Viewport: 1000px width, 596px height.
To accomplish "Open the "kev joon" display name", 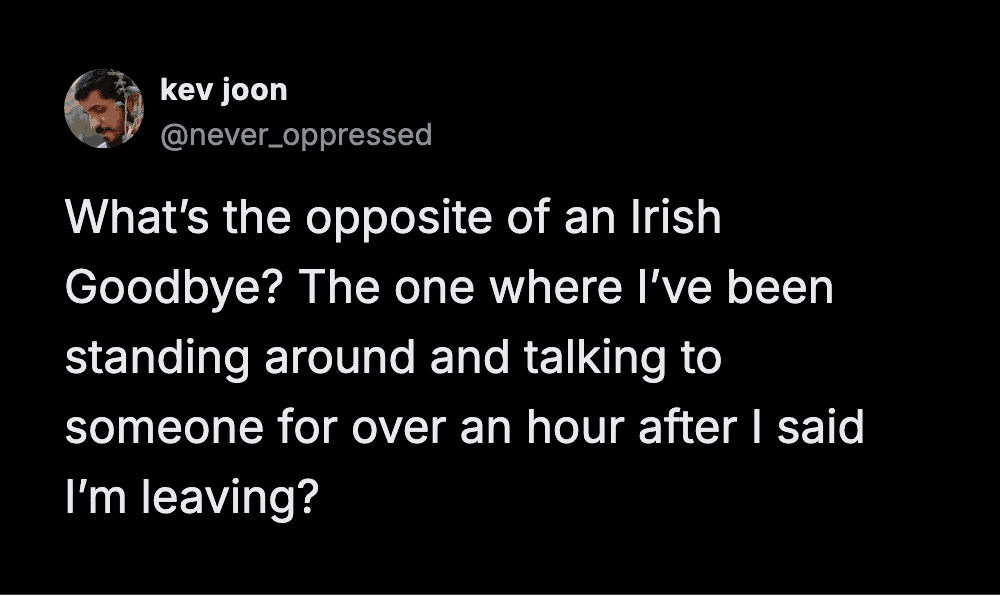I will 223,90.
